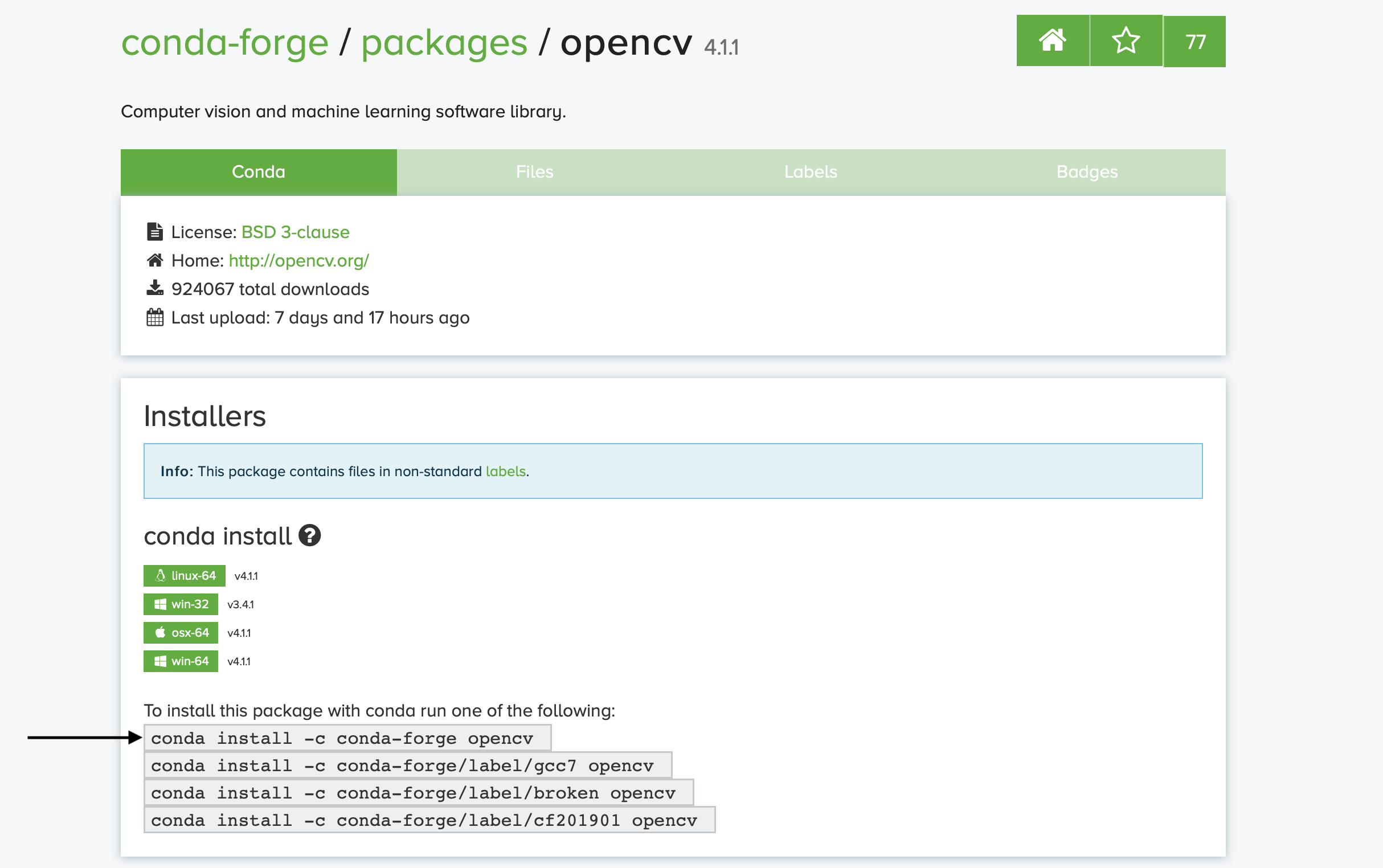Select the win-32 platform badge
The height and width of the screenshot is (868, 1383).
pyautogui.click(x=181, y=604)
